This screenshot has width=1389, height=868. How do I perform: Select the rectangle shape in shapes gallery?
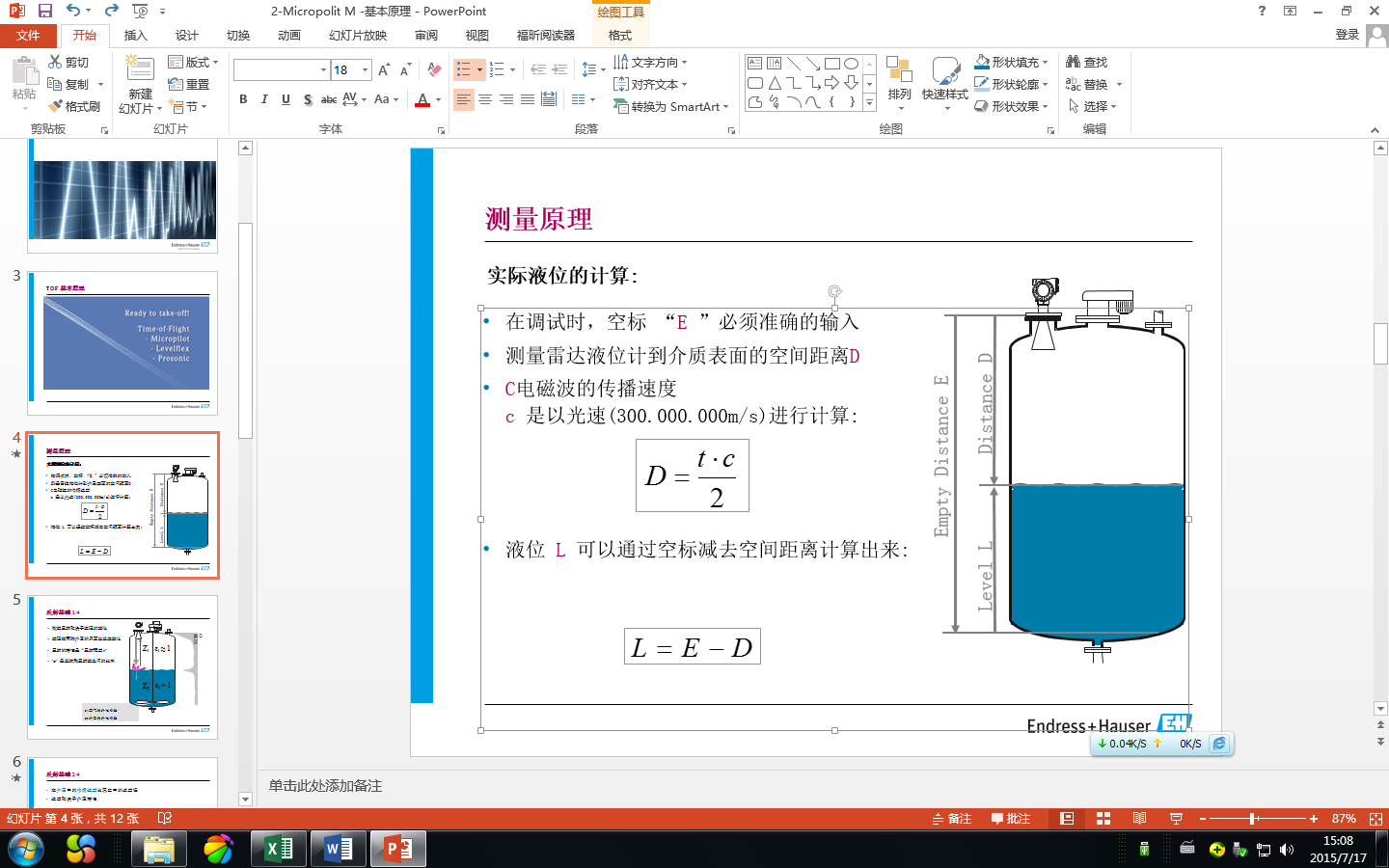(832, 64)
